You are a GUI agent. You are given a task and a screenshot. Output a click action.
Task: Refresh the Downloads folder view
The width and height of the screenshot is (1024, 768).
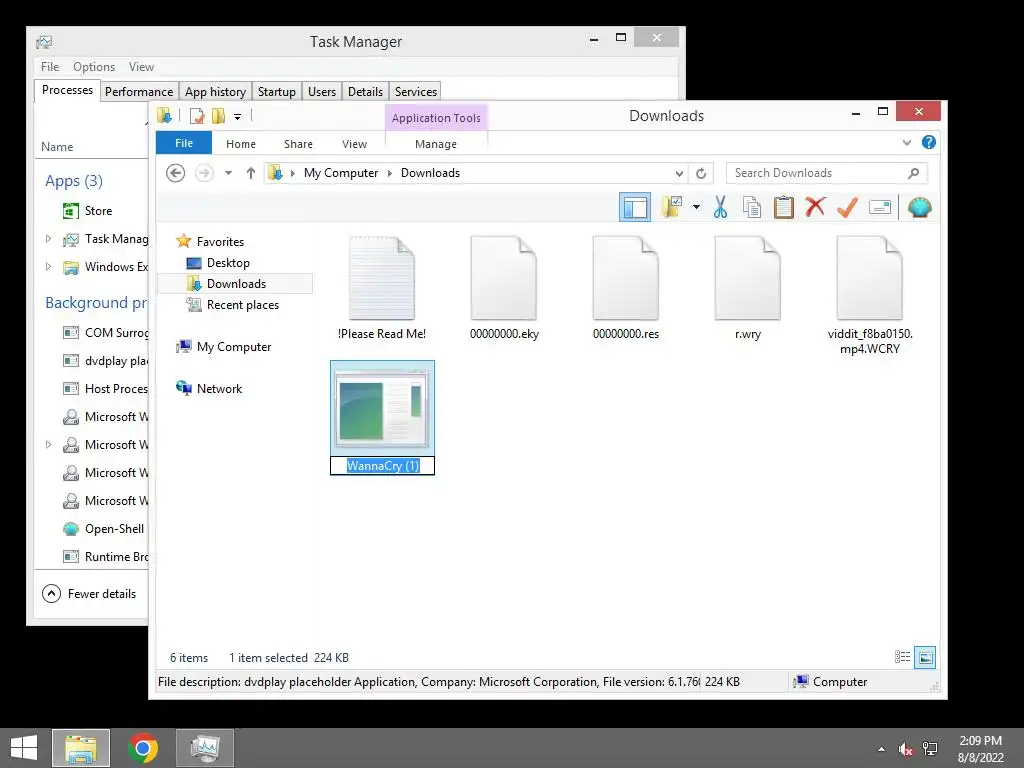pos(701,173)
